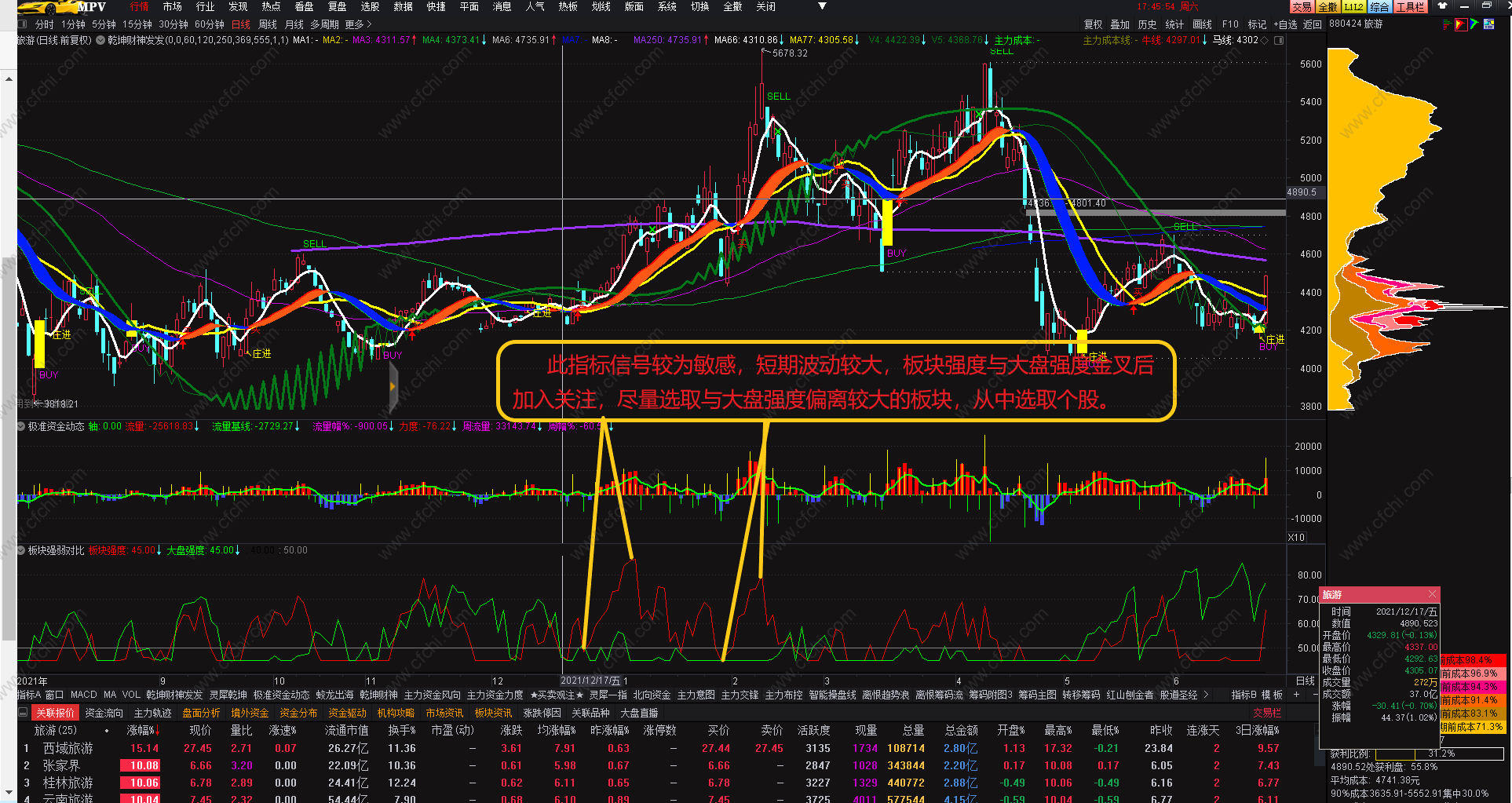Toggle the 叠加 overlay option

click(x=1119, y=24)
